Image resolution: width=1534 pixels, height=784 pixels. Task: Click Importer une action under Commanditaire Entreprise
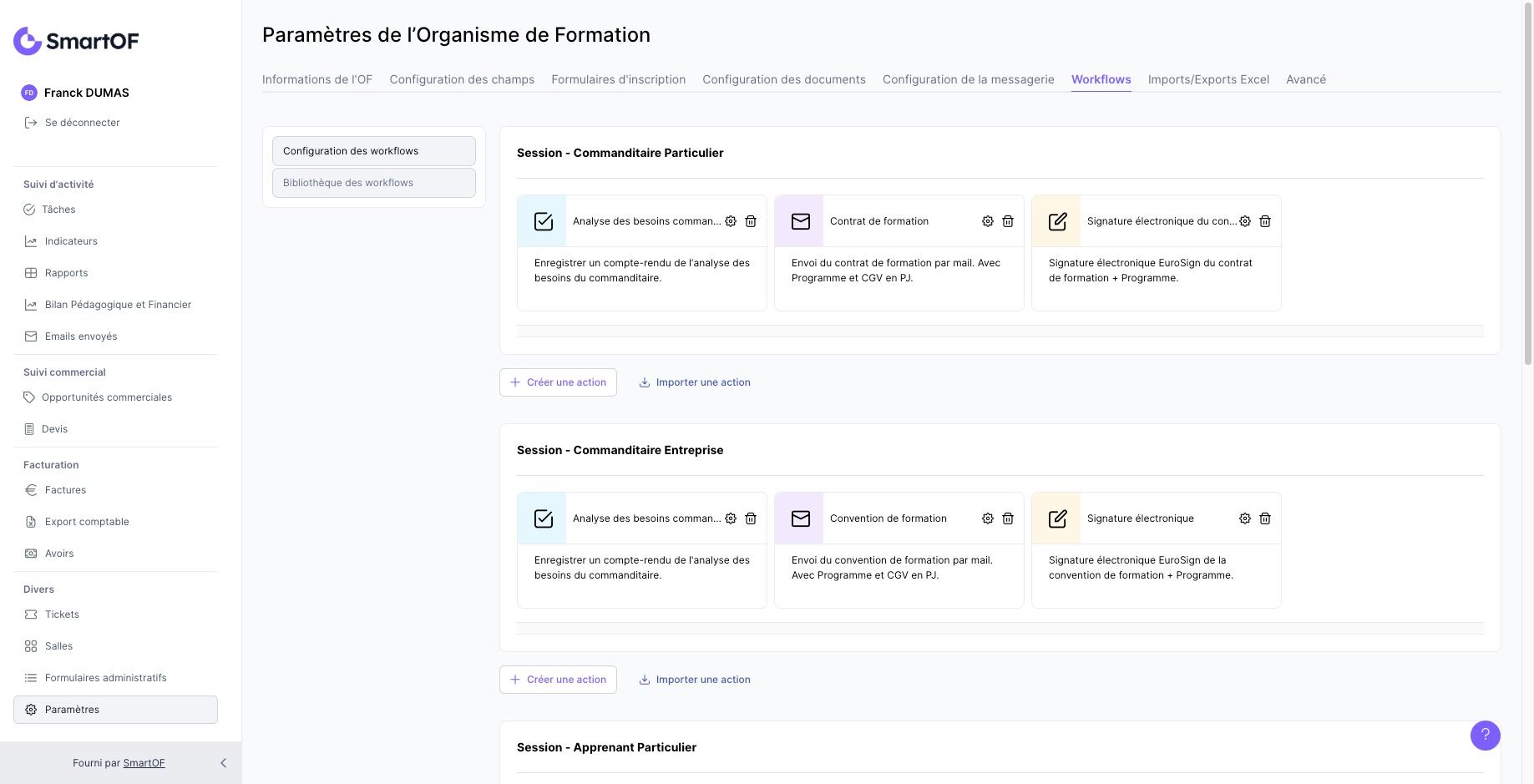695,680
